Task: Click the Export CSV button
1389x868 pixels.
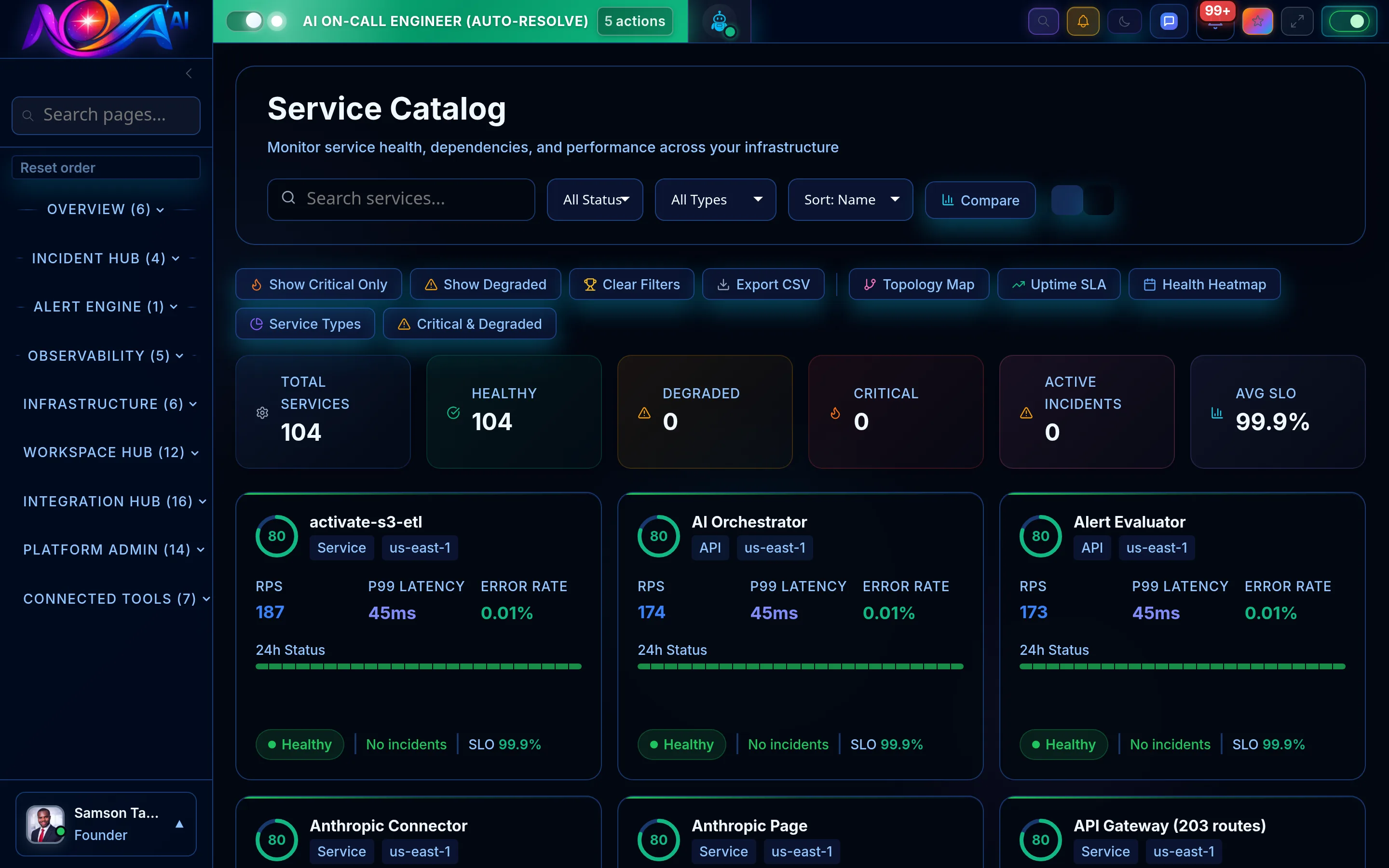Action: click(763, 284)
